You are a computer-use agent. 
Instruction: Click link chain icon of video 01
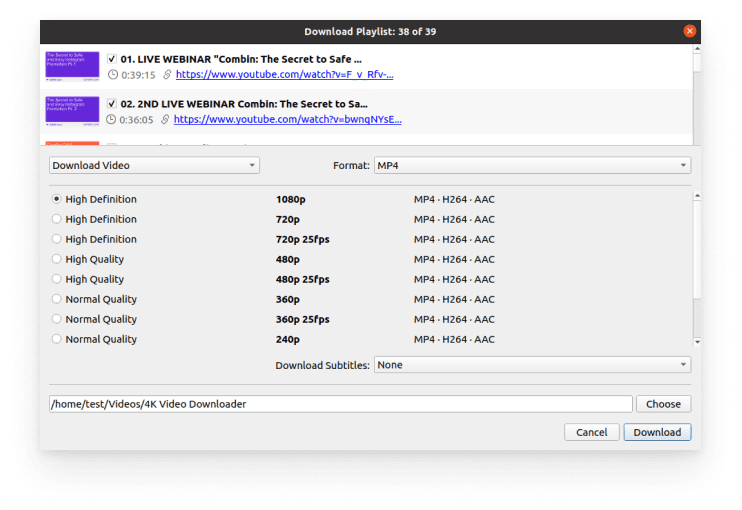[167, 75]
